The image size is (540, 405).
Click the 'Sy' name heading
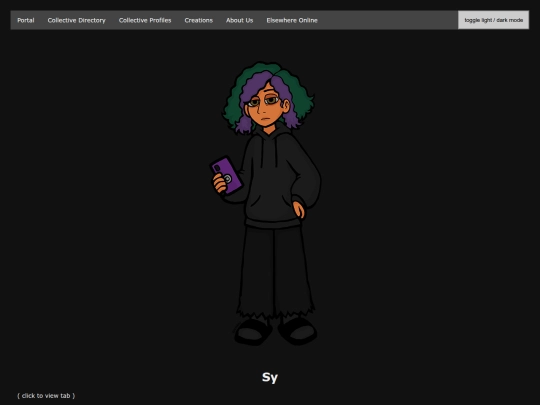pyautogui.click(x=270, y=378)
